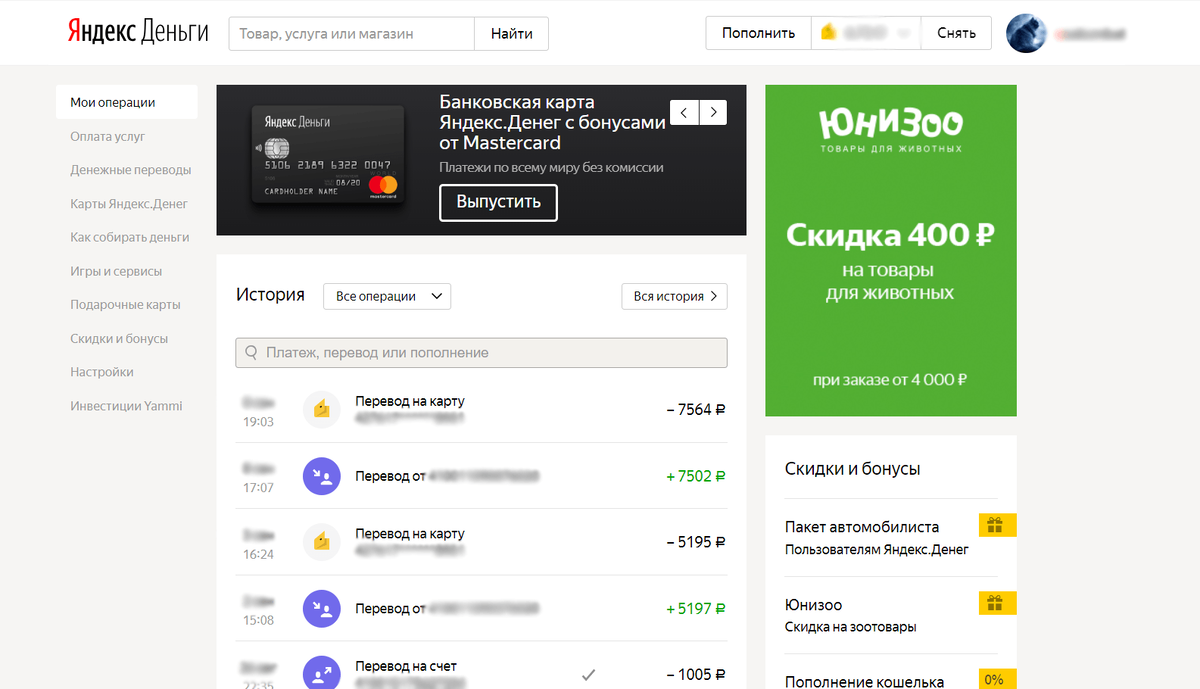1200x689 pixels.
Task: Open Подарочные карты in sidebar
Action: click(x=126, y=305)
